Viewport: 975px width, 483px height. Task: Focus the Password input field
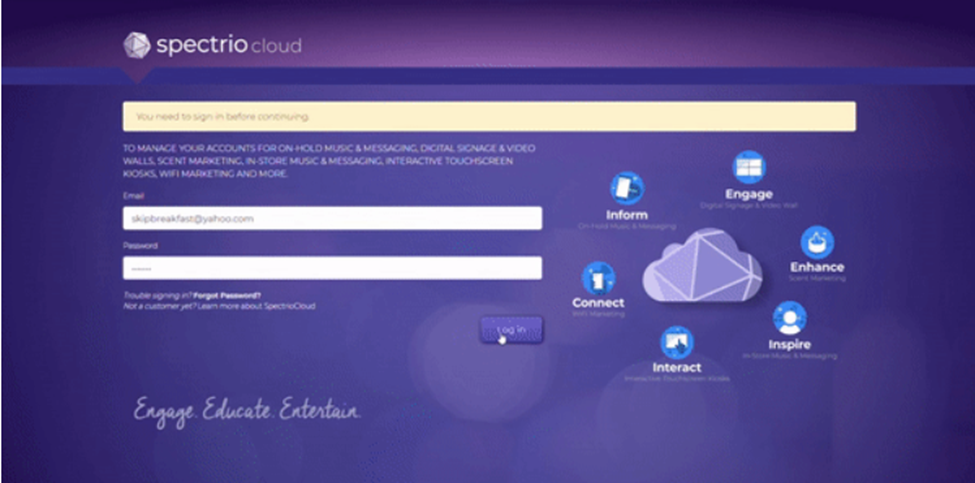tap(332, 268)
